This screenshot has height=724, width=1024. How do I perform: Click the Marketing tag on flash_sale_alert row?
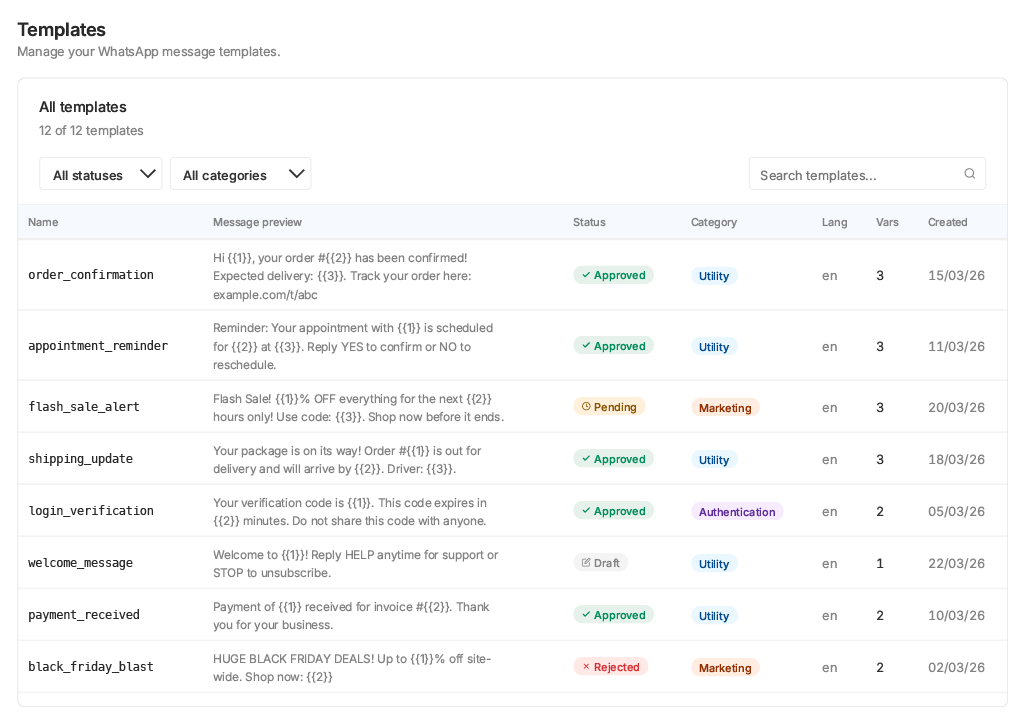(x=725, y=408)
